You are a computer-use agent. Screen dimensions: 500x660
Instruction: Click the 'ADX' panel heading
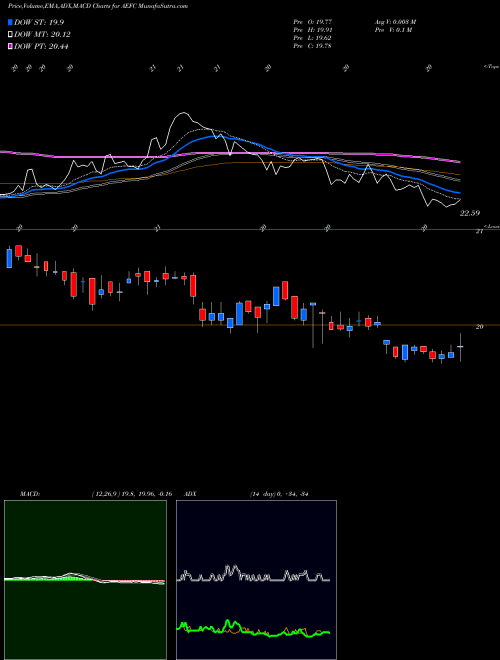pos(191,494)
